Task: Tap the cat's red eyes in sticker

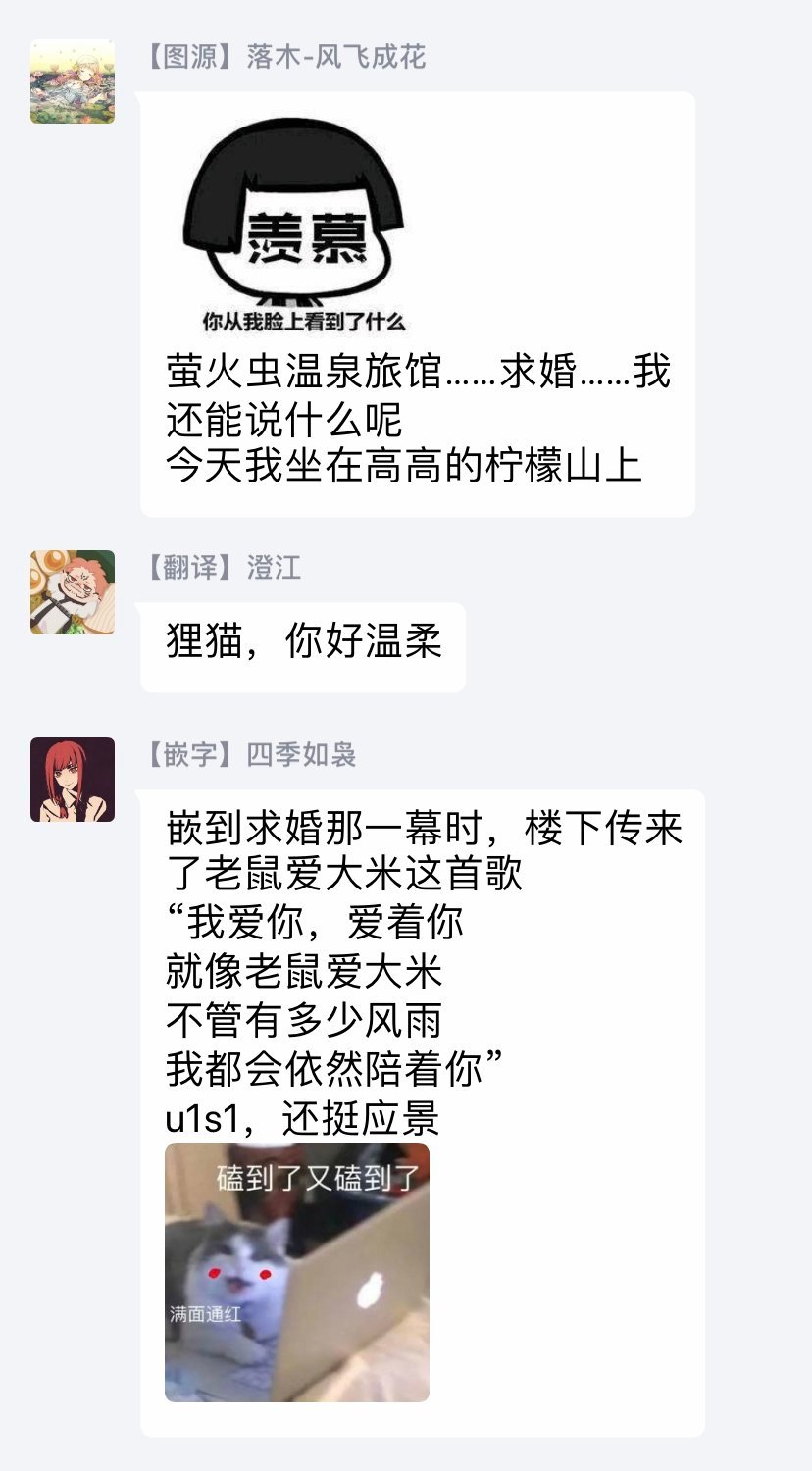Action: pos(238,1273)
